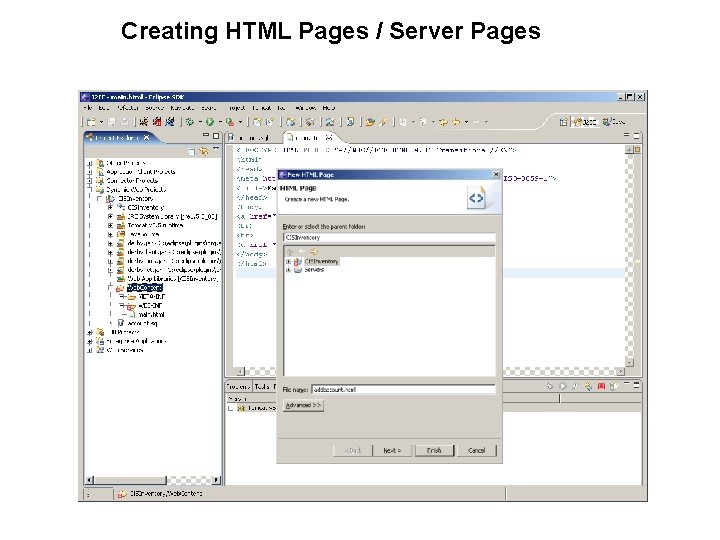Viewport: 720px width, 540px height.
Task: Open the Help menu in Eclipse
Action: pos(328,108)
